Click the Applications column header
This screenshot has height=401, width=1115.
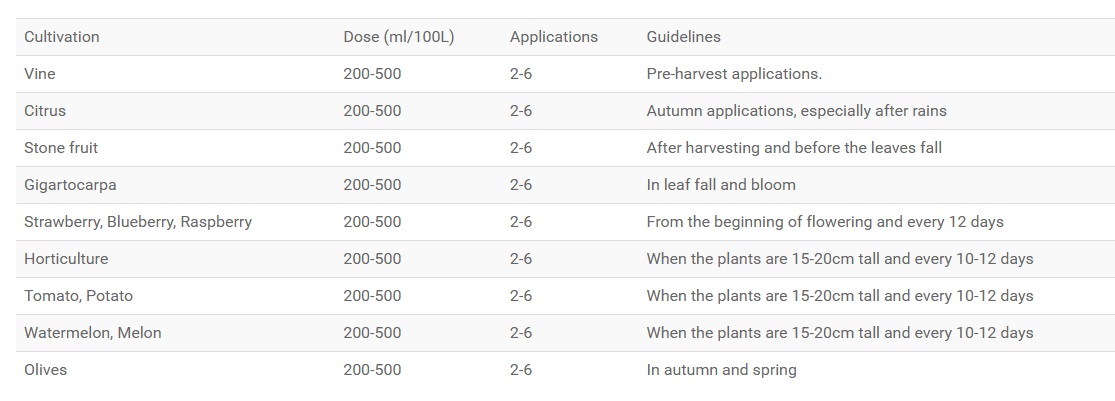click(553, 37)
